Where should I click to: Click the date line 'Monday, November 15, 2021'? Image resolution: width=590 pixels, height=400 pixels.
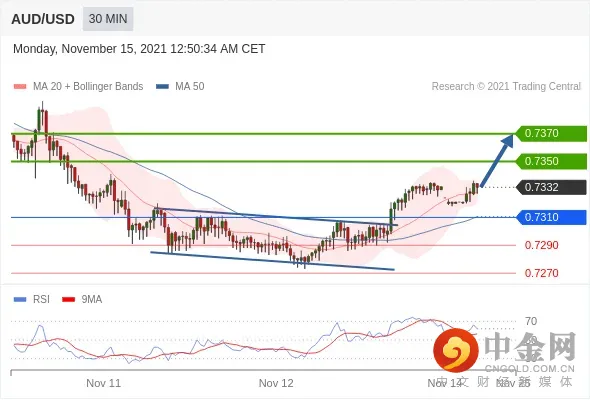(x=139, y=49)
